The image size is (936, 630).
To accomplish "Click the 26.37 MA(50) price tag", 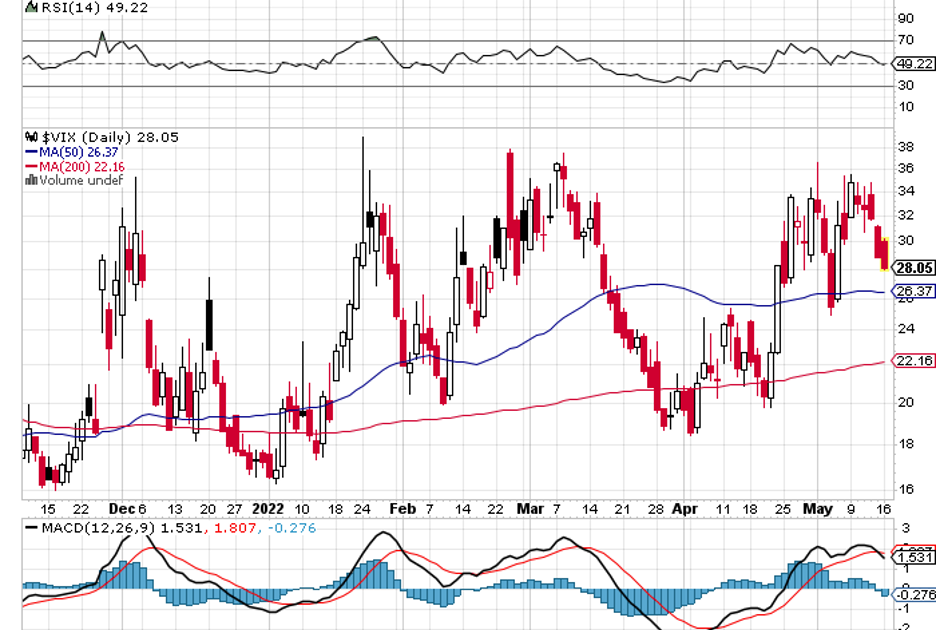I will click(x=914, y=291).
